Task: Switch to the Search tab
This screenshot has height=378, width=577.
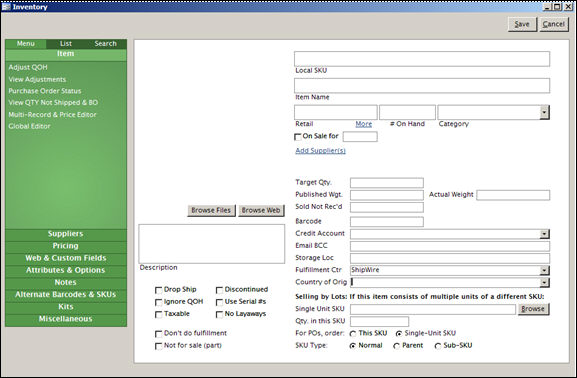Action: 106,43
